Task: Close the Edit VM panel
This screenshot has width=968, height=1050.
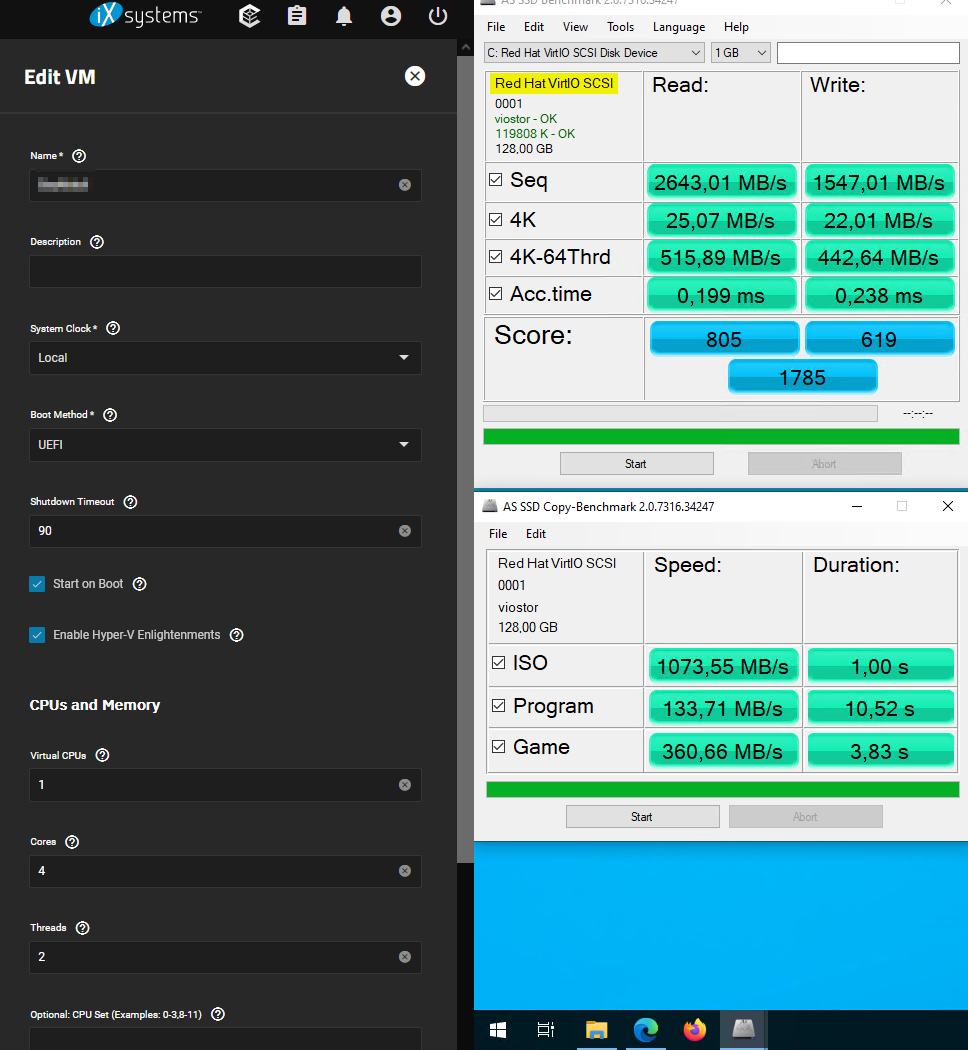Action: (x=415, y=76)
